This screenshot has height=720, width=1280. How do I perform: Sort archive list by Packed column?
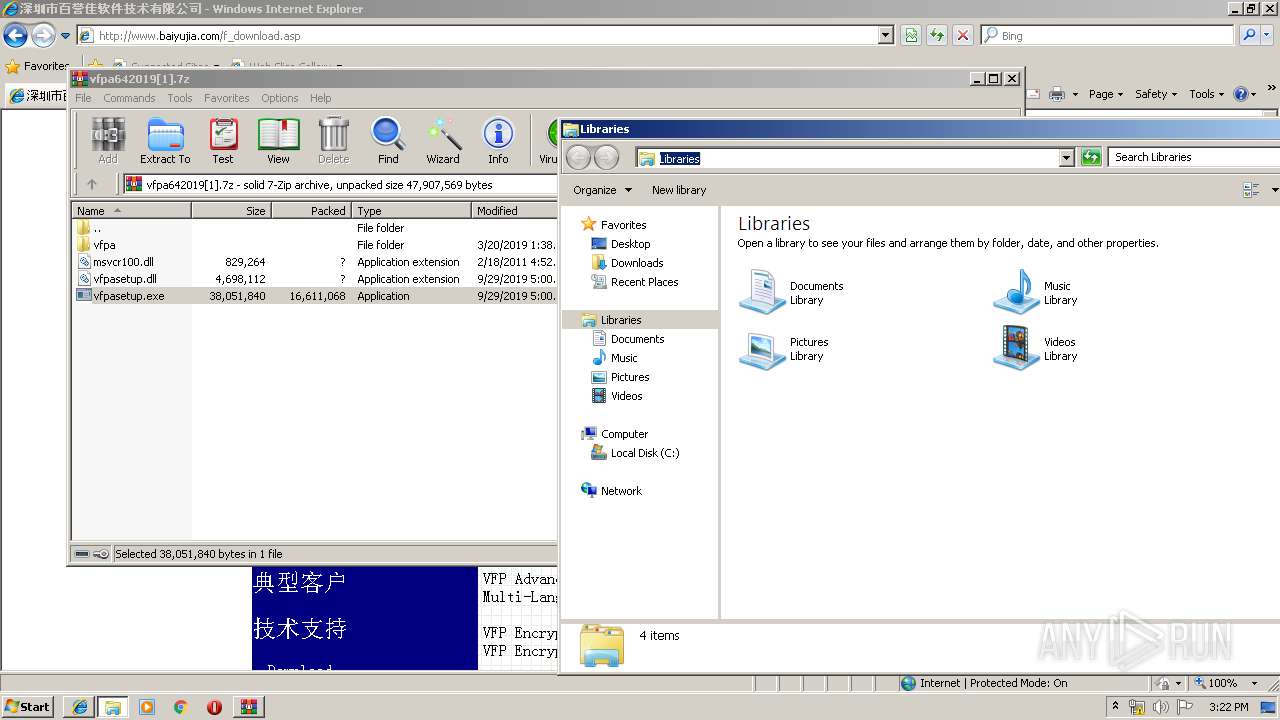[311, 211]
